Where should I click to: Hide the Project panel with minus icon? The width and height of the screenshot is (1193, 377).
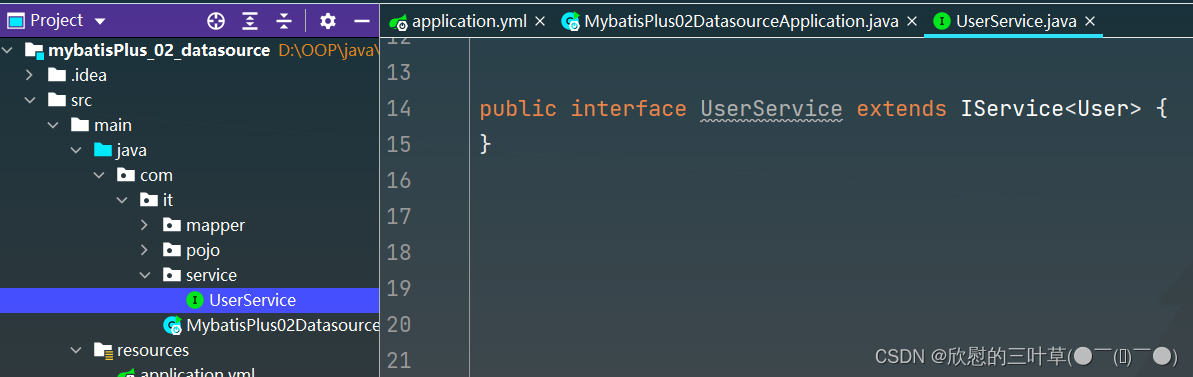click(362, 21)
